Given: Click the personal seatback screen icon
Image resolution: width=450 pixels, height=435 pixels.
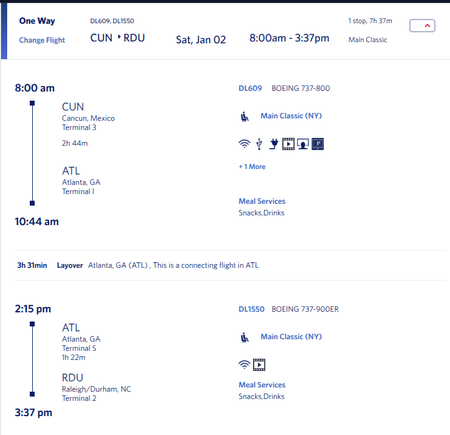Looking at the screenshot, I should point(303,144).
